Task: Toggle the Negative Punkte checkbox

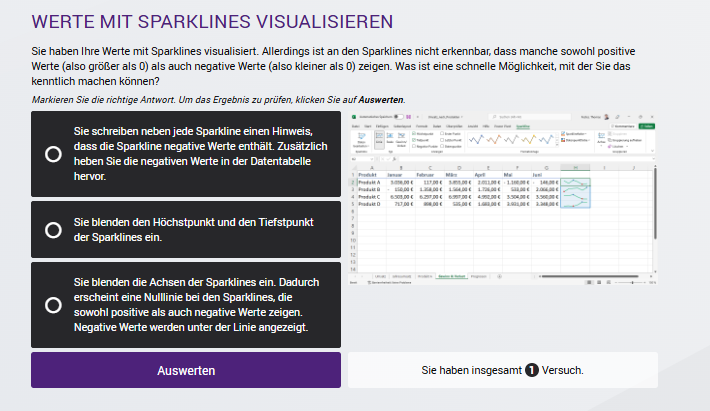Action: tap(414, 146)
